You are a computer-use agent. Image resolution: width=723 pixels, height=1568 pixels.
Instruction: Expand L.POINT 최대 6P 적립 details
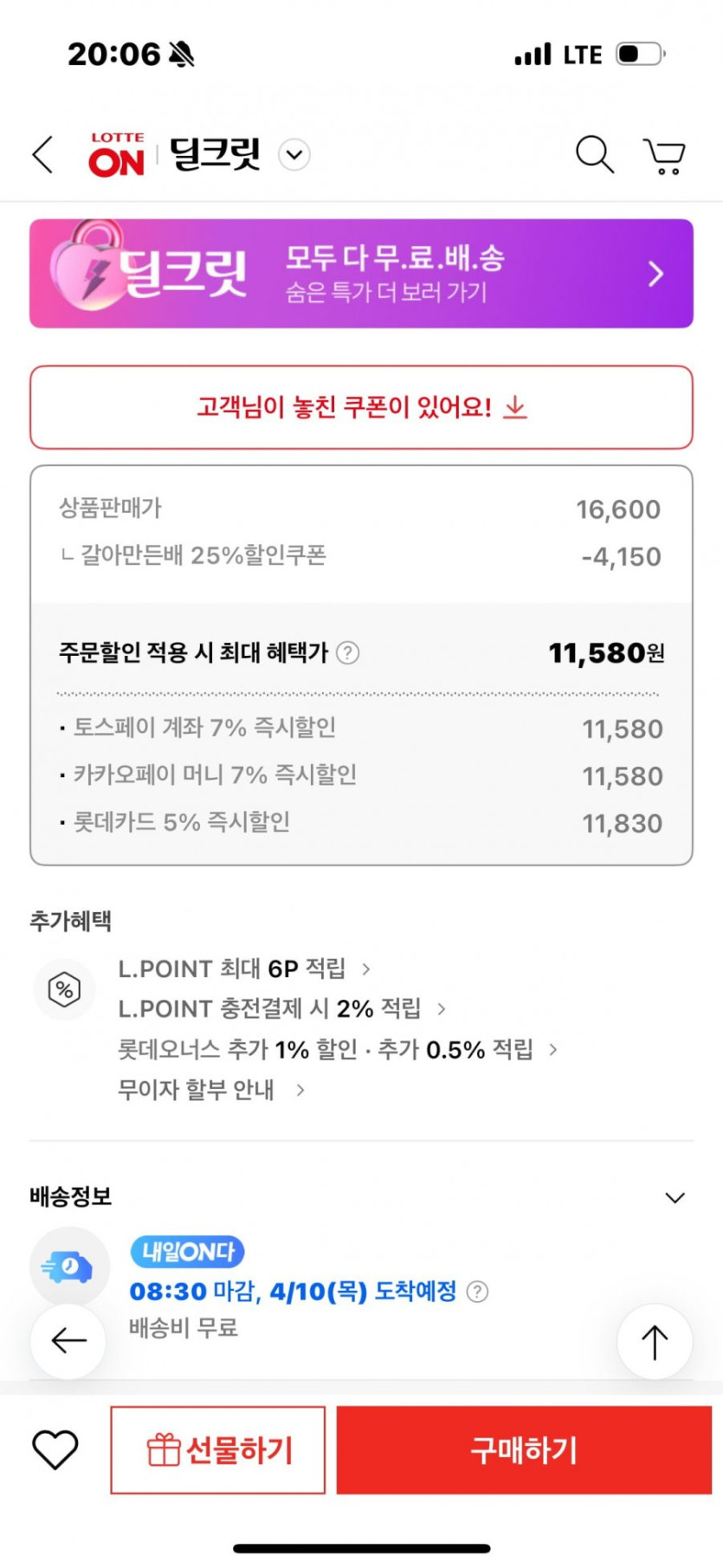(x=244, y=969)
